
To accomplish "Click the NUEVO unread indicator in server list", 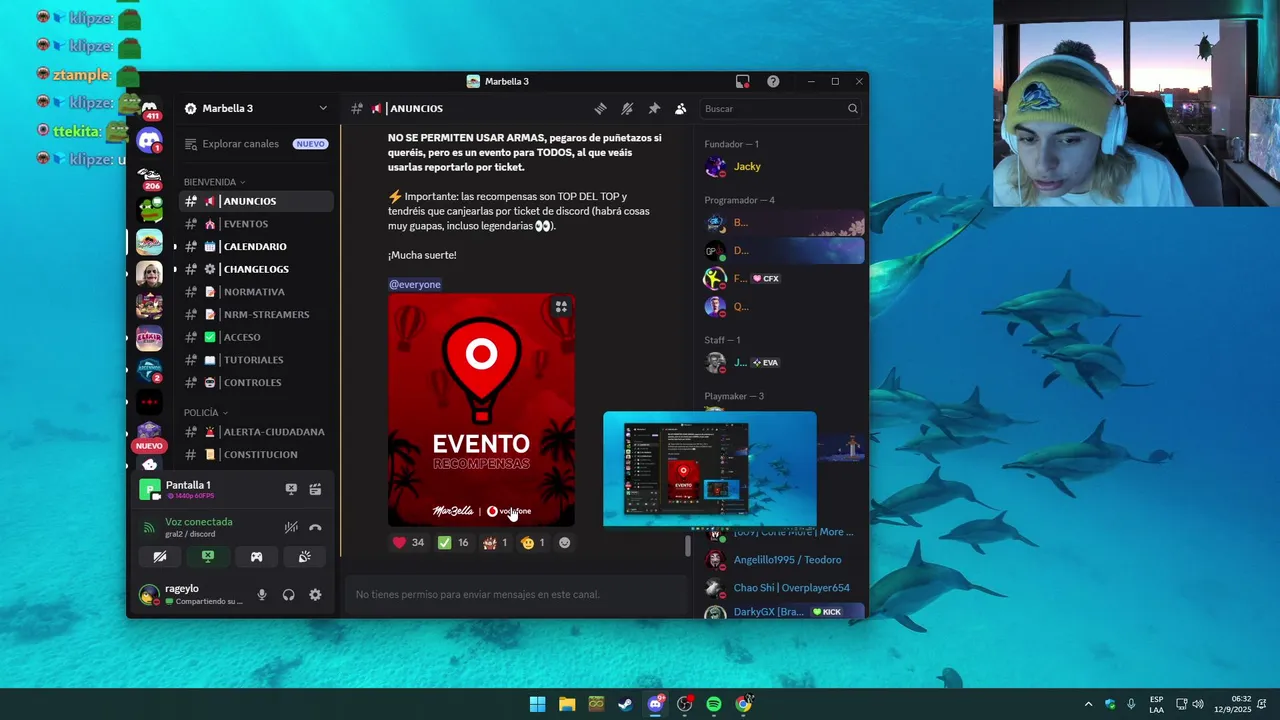I will 149,446.
